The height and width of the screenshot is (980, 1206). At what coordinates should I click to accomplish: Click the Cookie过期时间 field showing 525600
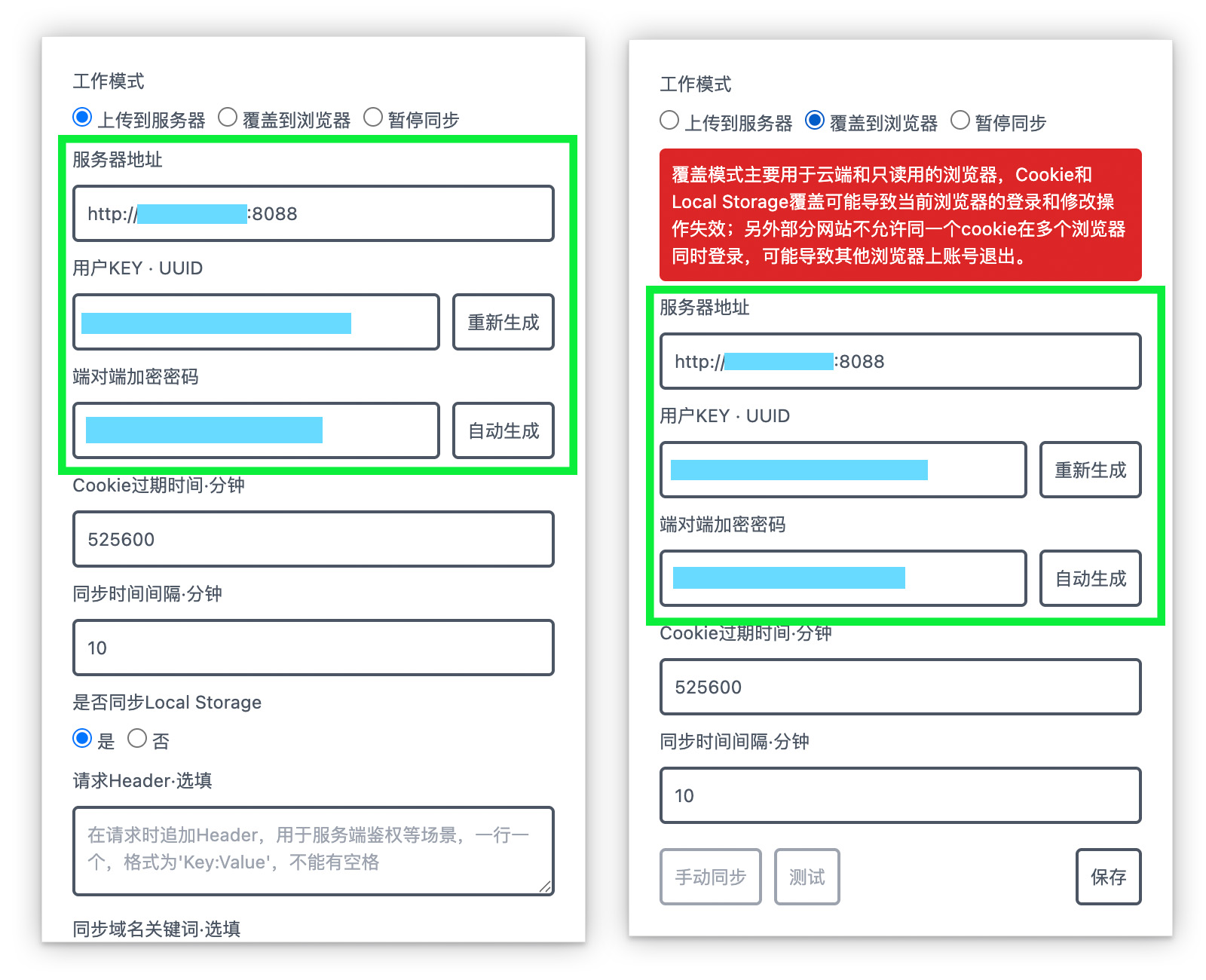point(314,539)
